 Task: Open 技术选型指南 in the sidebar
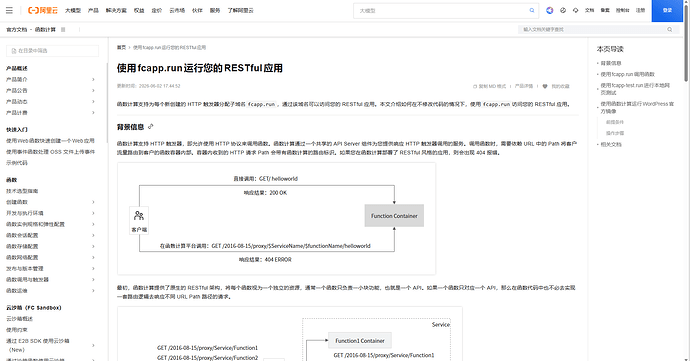point(22,191)
